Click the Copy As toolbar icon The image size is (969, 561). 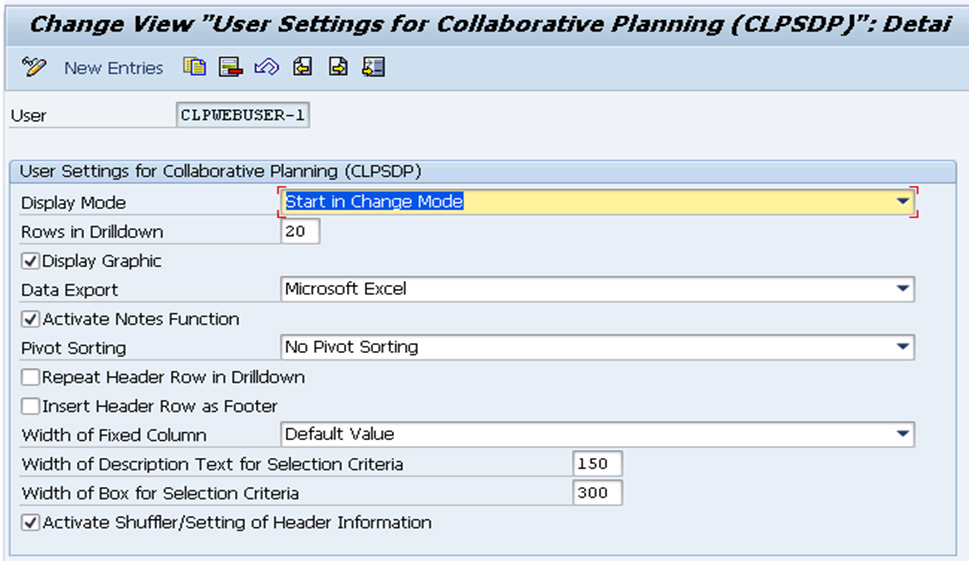tap(194, 66)
